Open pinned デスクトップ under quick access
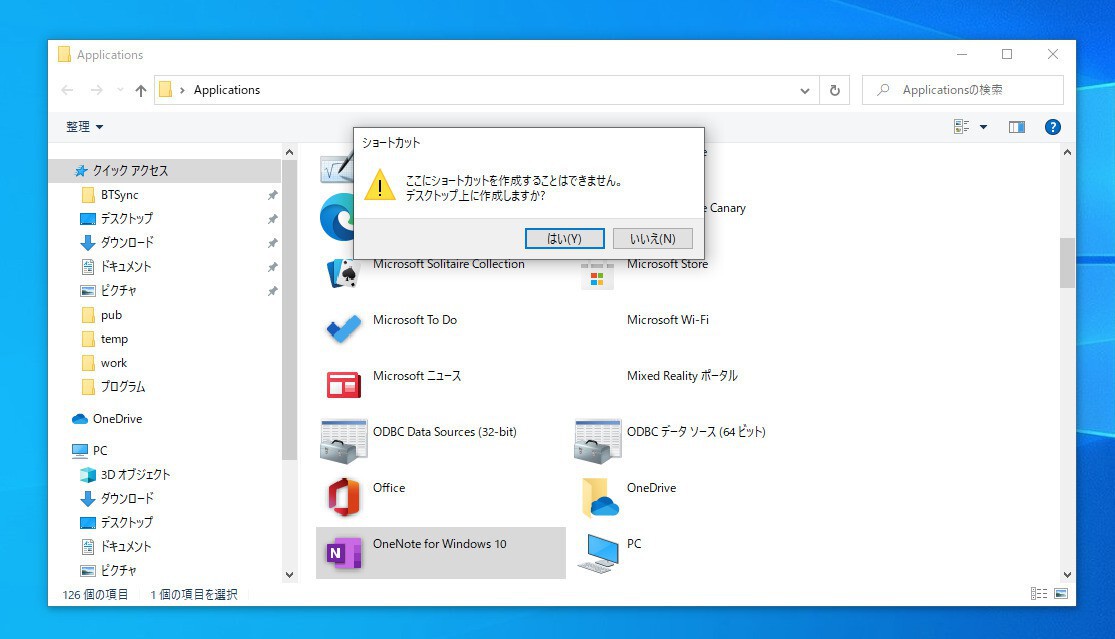The width and height of the screenshot is (1115, 639). click(127, 219)
